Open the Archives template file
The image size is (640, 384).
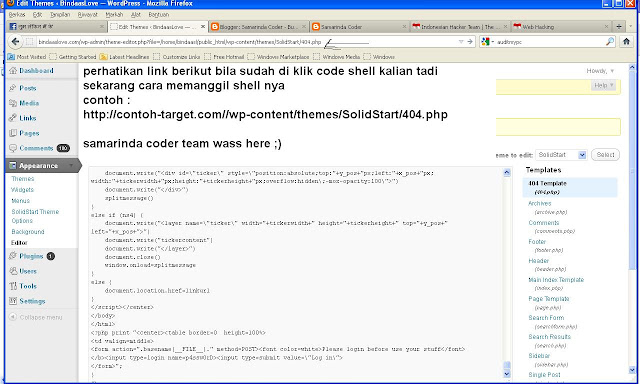click(x=540, y=203)
